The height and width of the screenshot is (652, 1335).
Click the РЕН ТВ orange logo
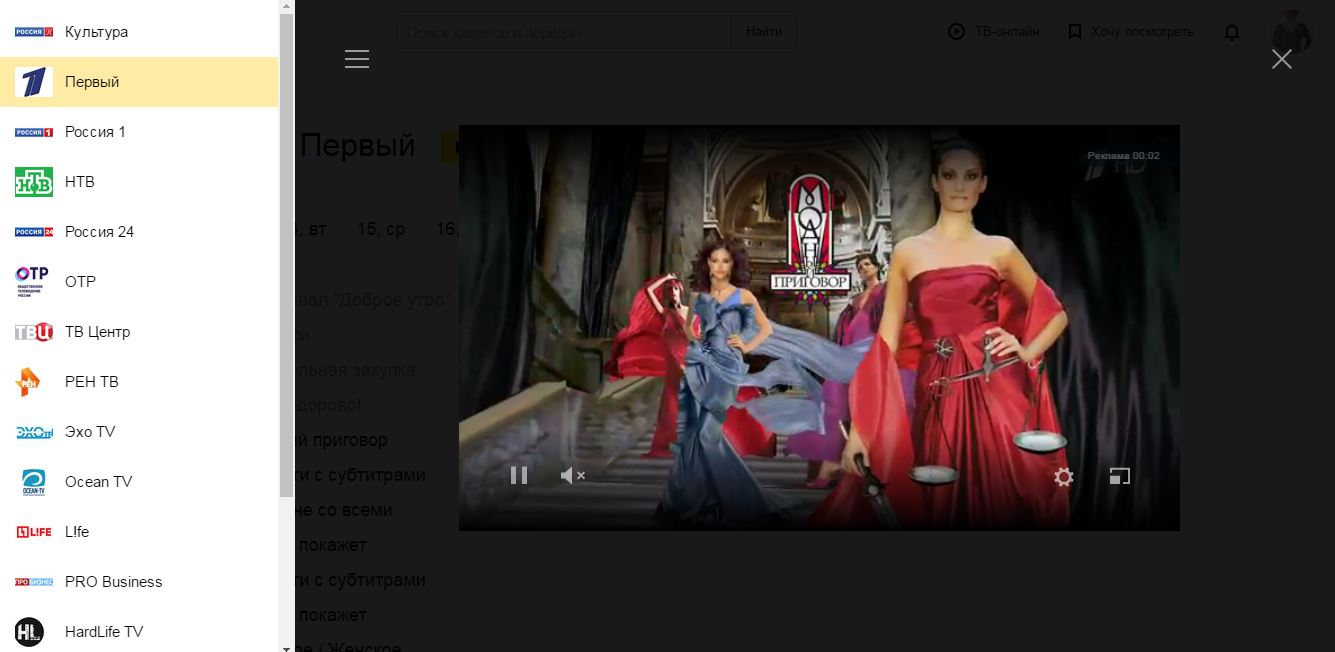(29, 382)
